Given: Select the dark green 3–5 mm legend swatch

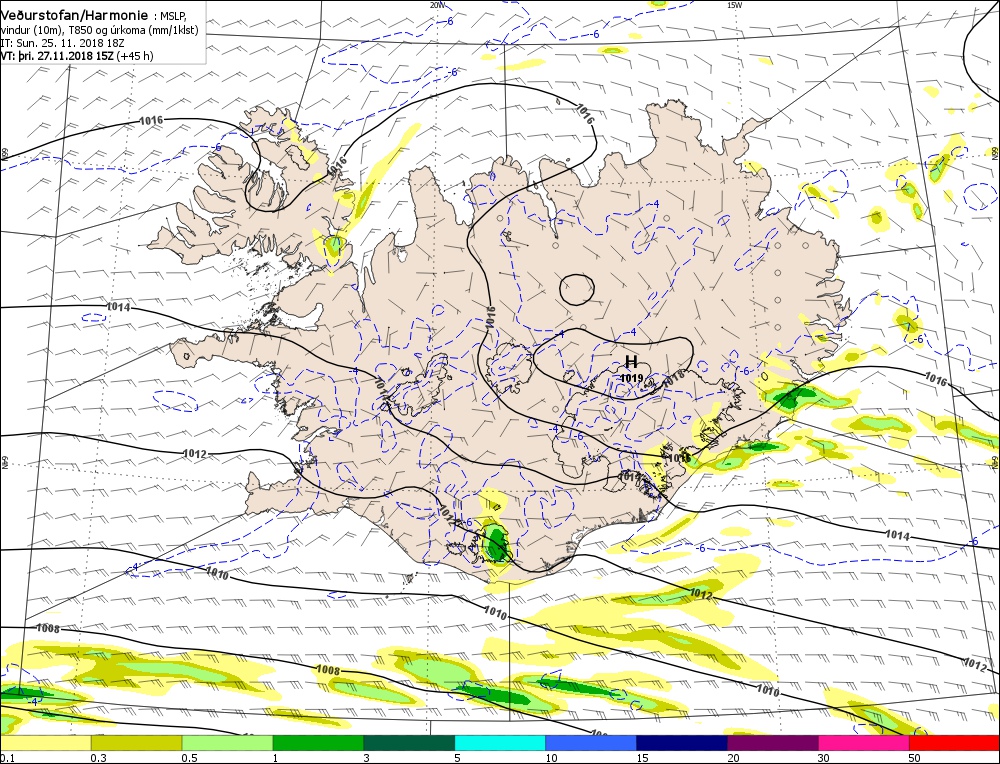Looking at the screenshot, I should pos(409,743).
